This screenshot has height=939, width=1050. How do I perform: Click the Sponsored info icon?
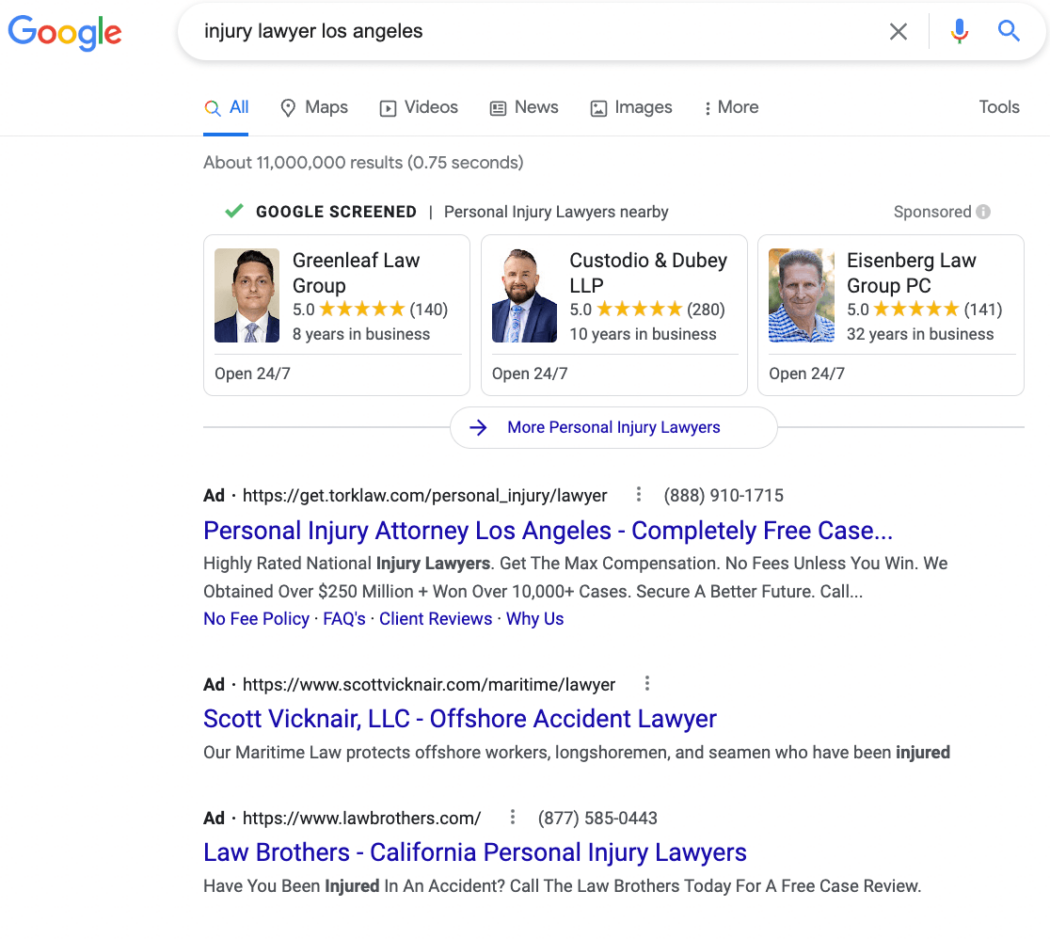(983, 212)
